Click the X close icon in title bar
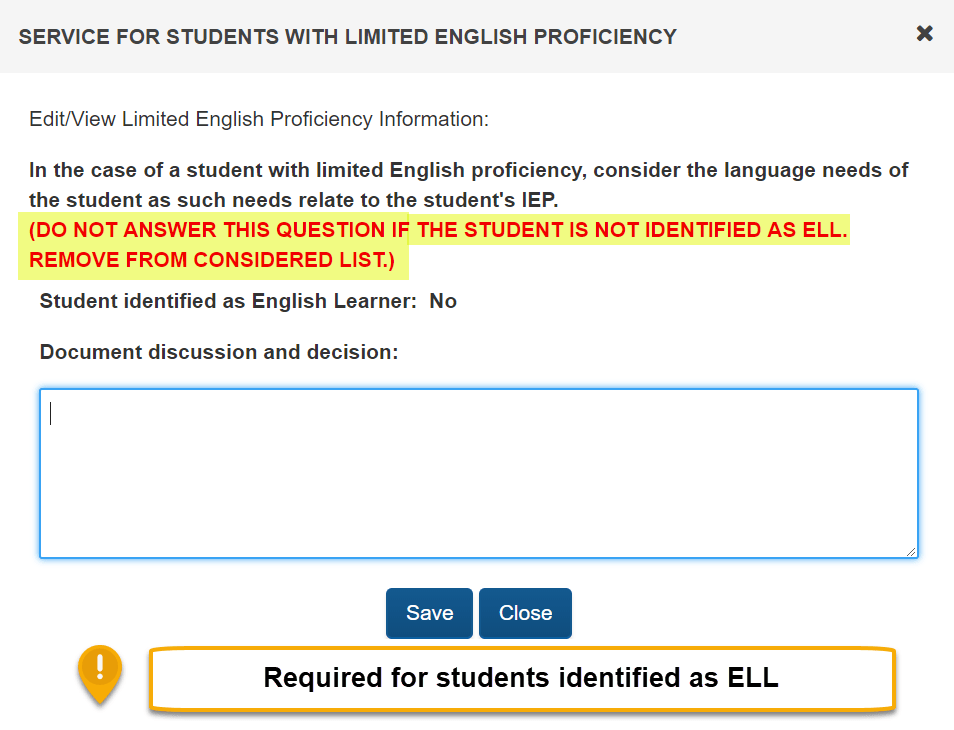Screen dimensions: 954x730 point(924,32)
